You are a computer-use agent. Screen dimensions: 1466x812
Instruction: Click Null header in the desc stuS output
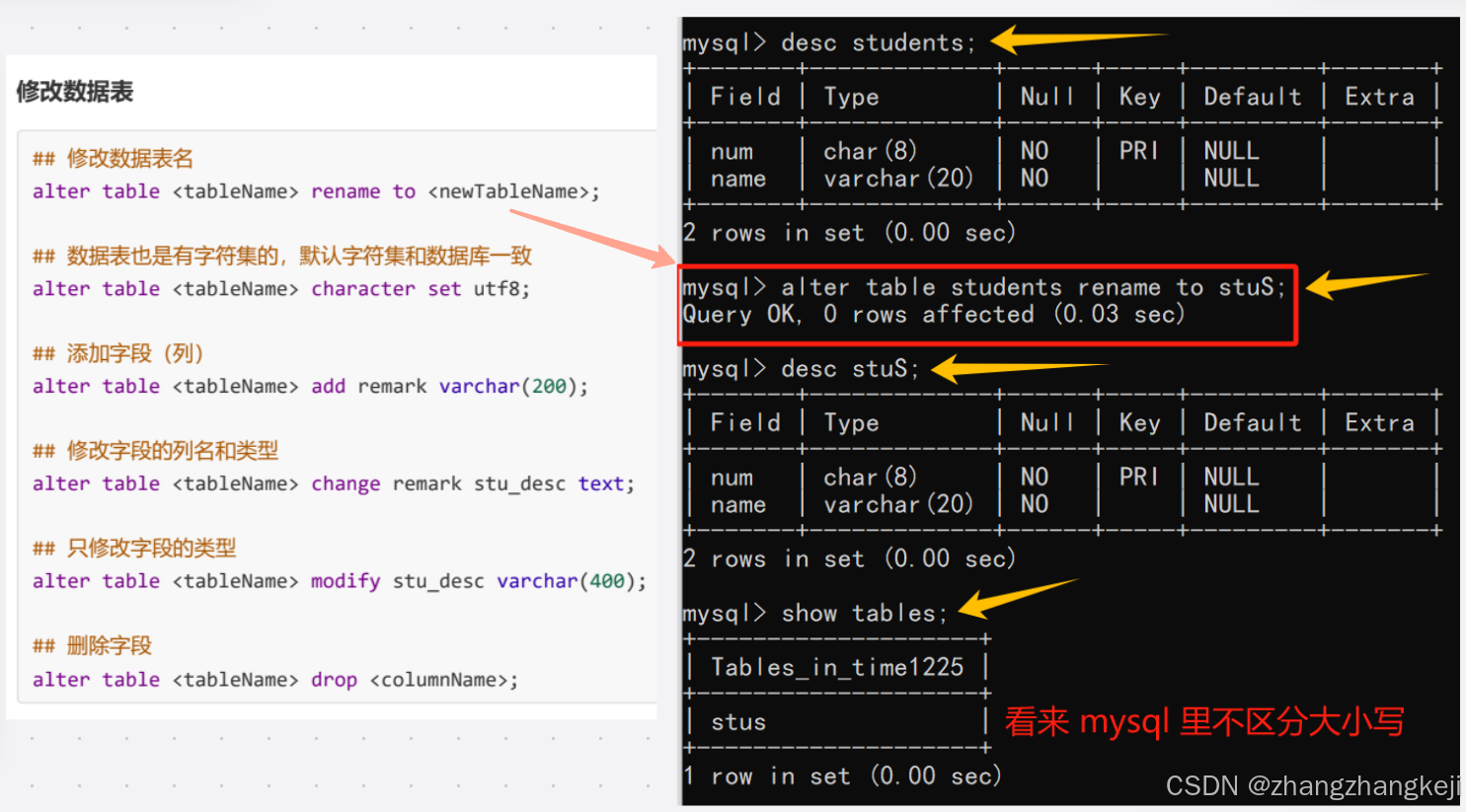coord(1046,422)
